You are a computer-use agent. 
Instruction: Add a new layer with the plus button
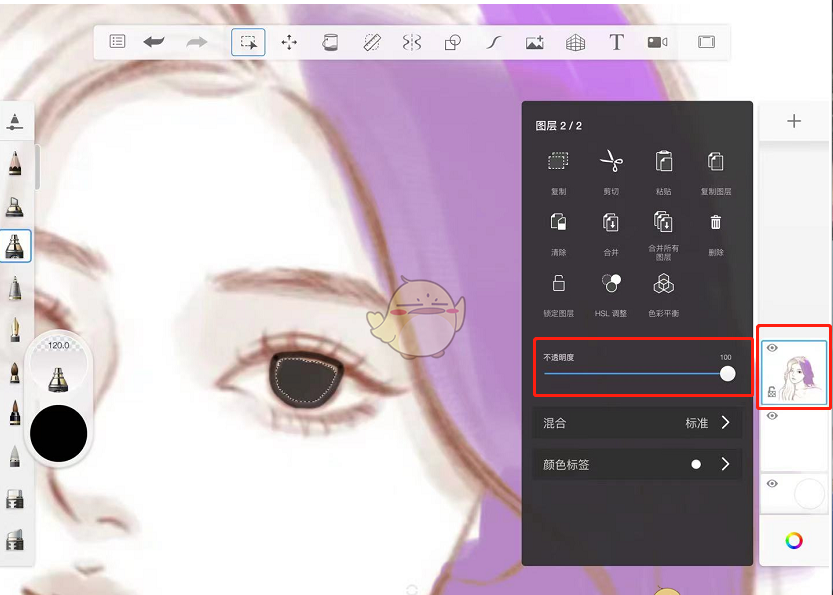[x=794, y=121]
